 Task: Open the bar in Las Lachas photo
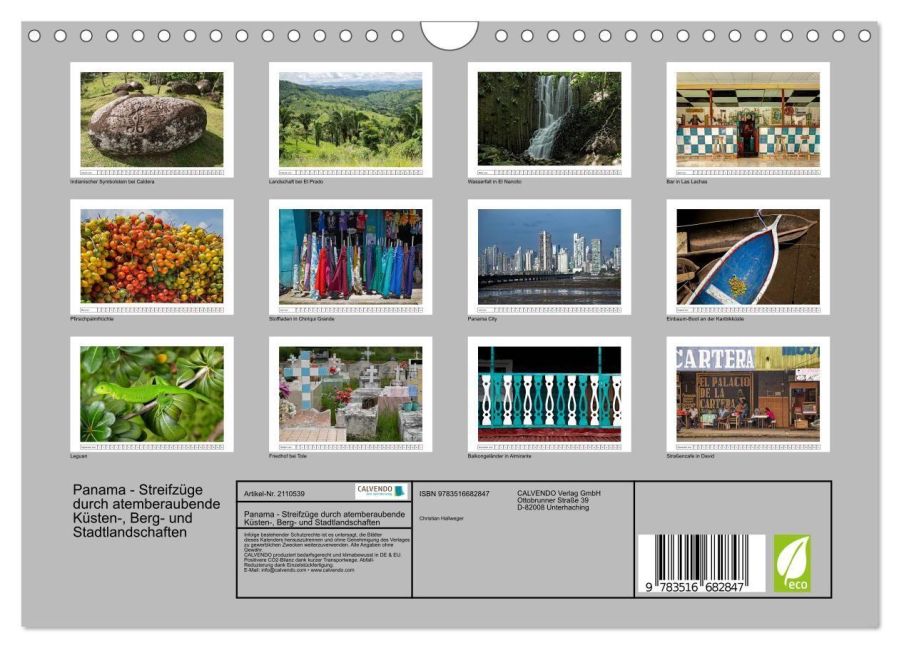click(748, 120)
